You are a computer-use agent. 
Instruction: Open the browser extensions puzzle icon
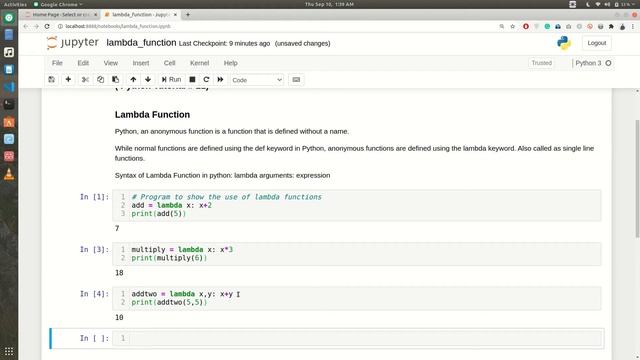click(x=611, y=26)
